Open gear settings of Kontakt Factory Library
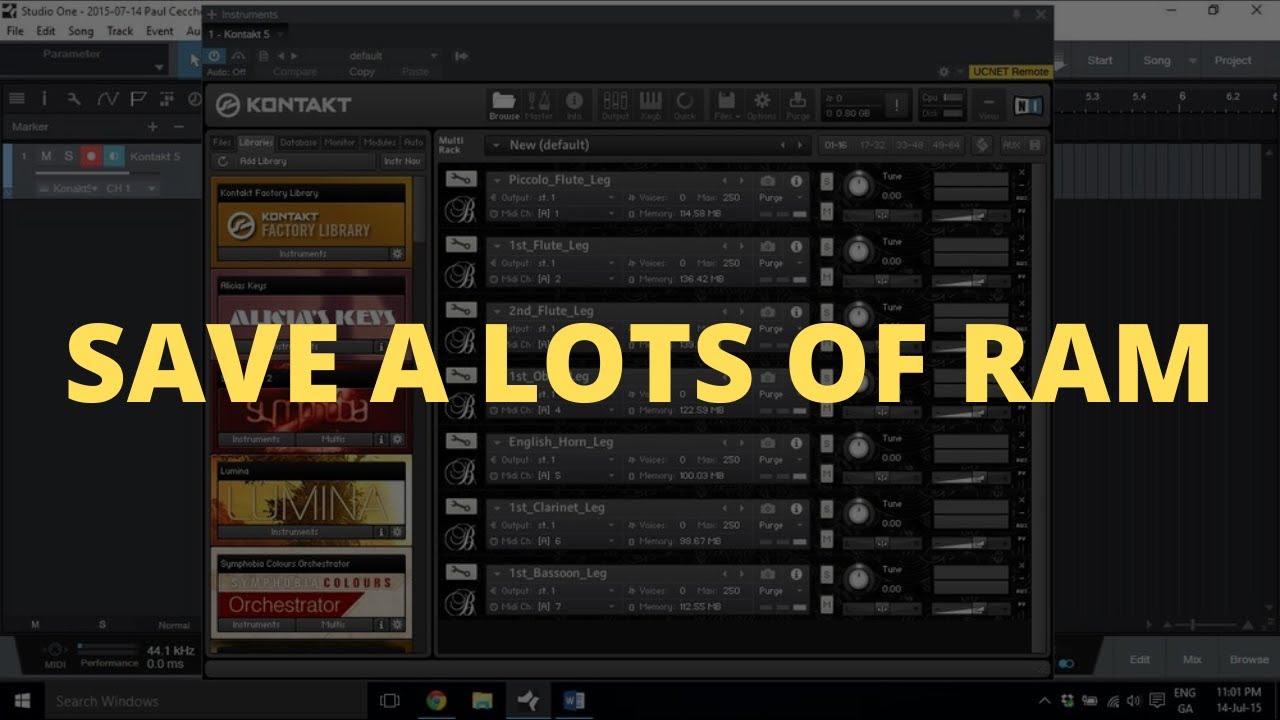The width and height of the screenshot is (1280, 720). (x=397, y=254)
